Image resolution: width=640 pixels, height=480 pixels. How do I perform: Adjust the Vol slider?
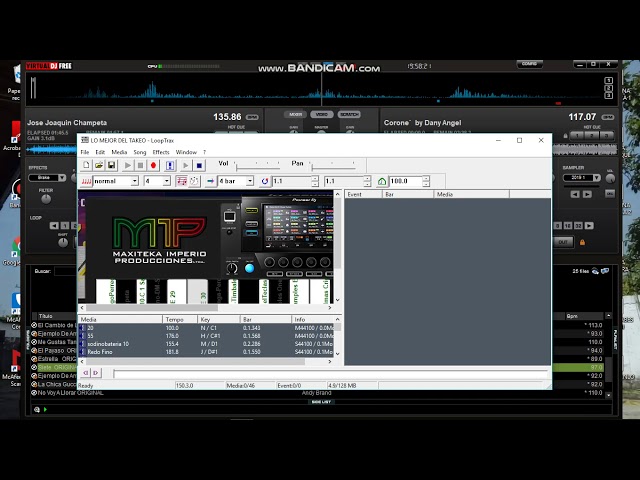pos(258,167)
